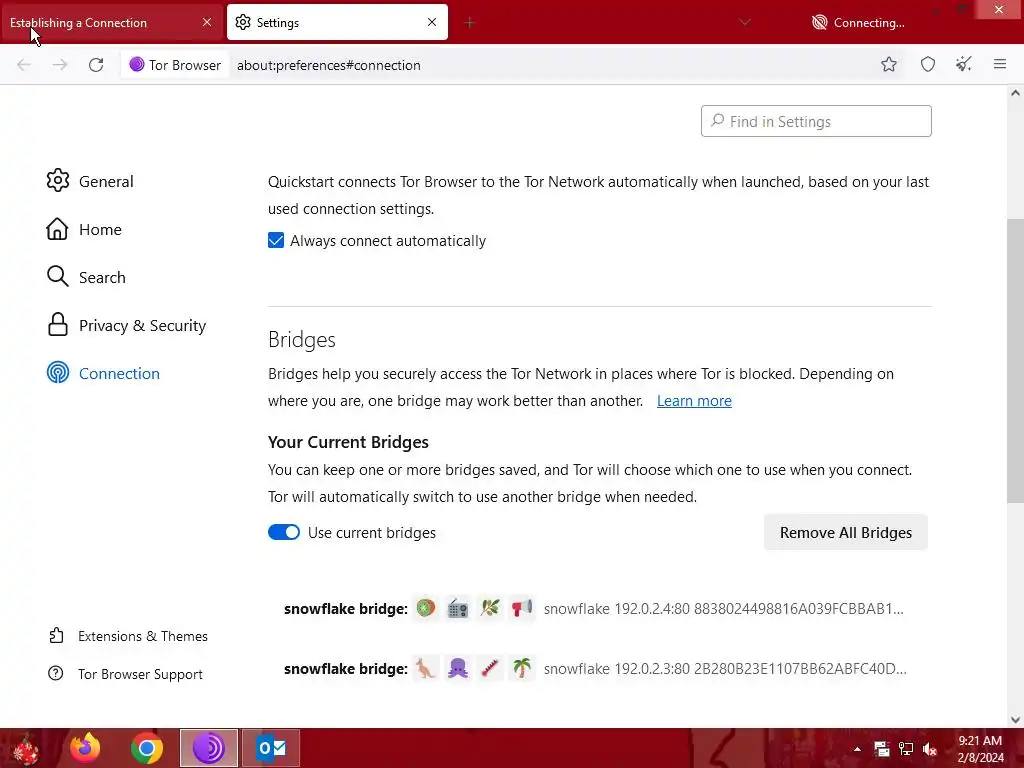This screenshot has width=1024, height=768.
Task: Open Tor Browser Support link
Action: pos(125,674)
